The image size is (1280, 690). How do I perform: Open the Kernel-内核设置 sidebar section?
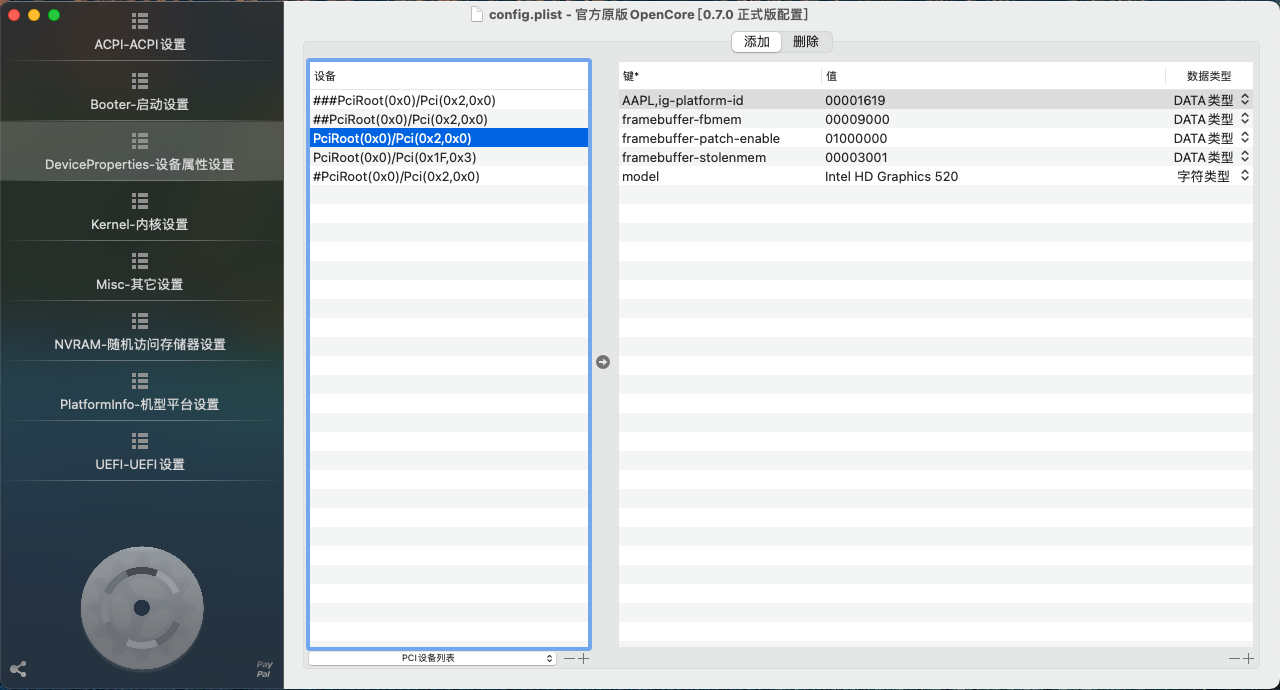click(140, 212)
